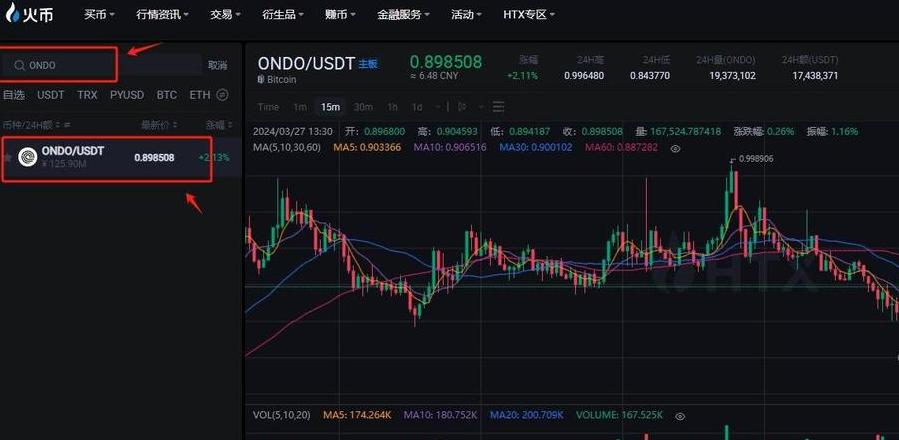
Task: Toggle VOL indicator visibility eye icon
Action: (x=680, y=415)
